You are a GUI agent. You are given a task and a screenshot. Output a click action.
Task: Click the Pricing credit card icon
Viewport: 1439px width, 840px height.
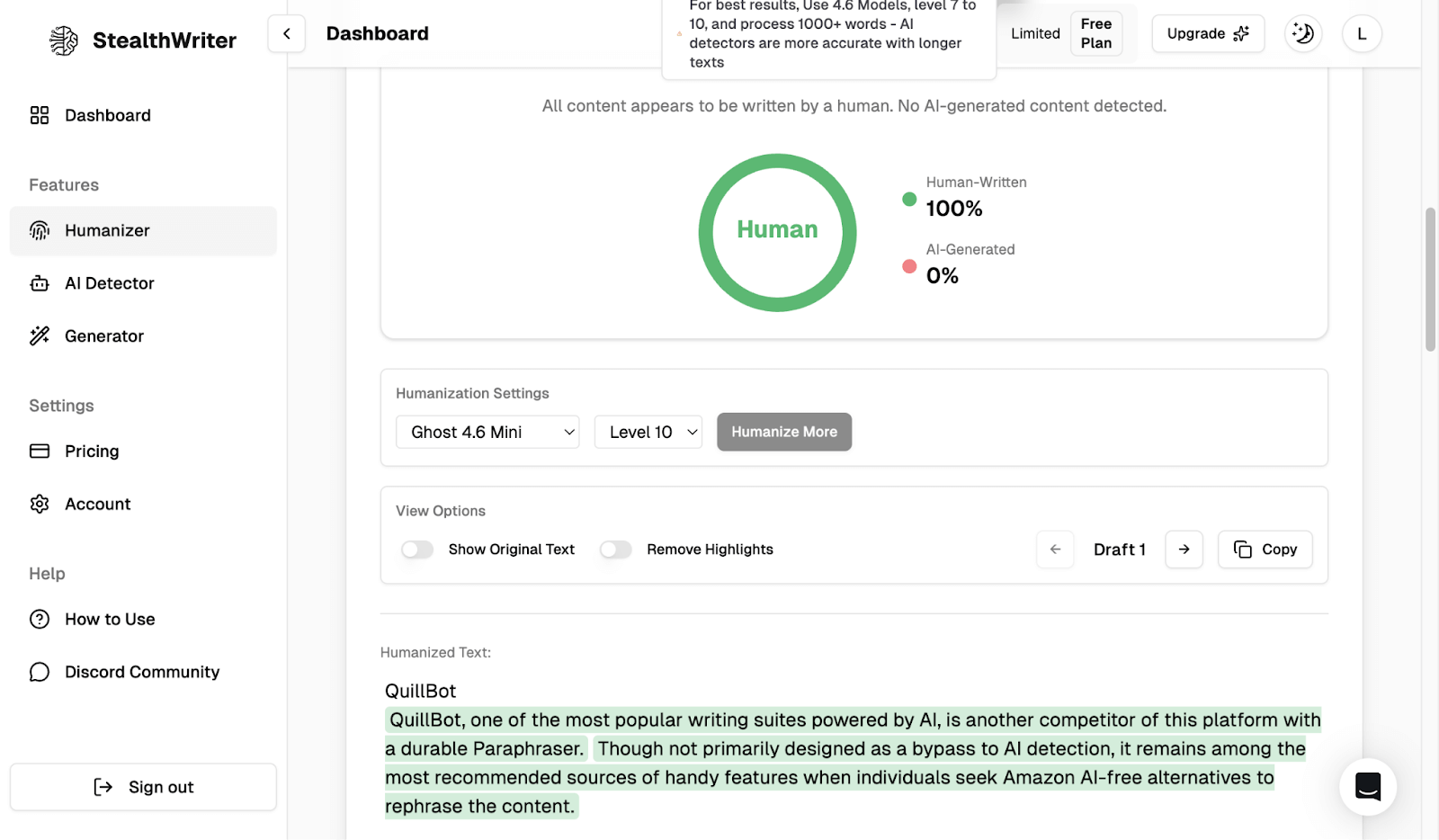point(40,451)
